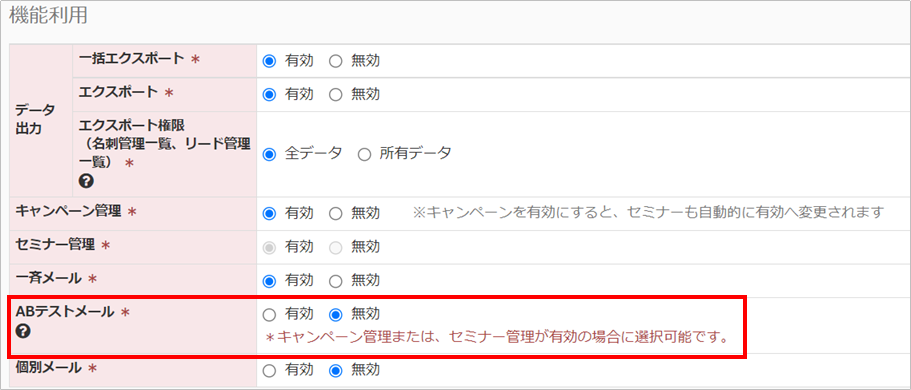Image resolution: width=911 pixels, height=390 pixels.
Task: Click the ABテストメール row label
Action: click(x=65, y=312)
